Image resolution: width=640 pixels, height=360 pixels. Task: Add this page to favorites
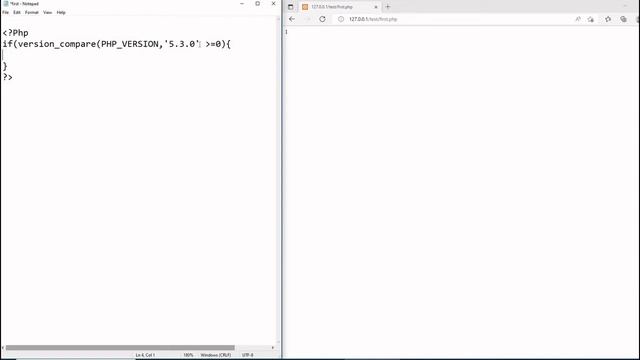591,19
